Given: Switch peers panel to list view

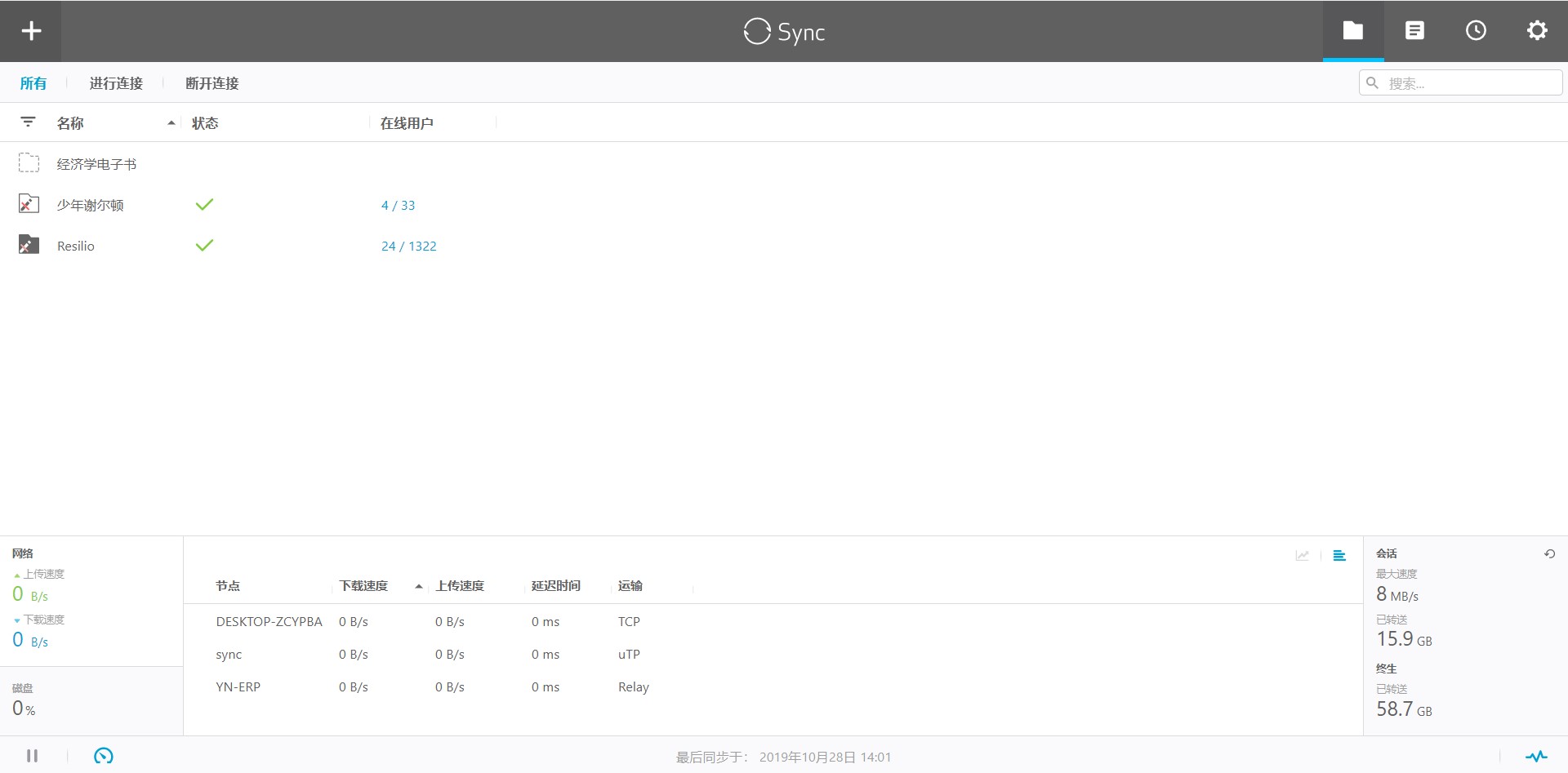Looking at the screenshot, I should click(x=1339, y=556).
